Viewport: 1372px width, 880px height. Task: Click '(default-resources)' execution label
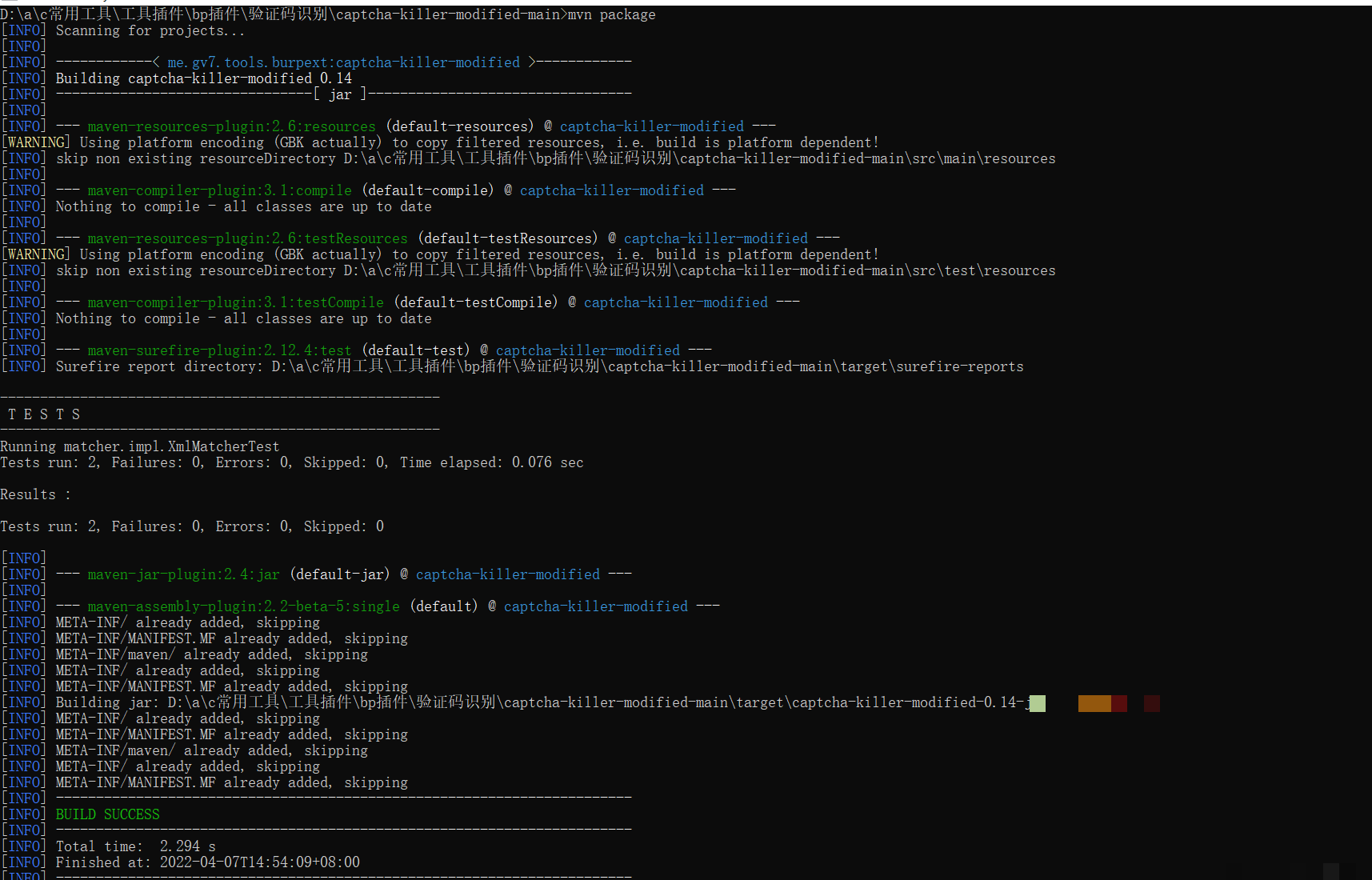[x=460, y=126]
